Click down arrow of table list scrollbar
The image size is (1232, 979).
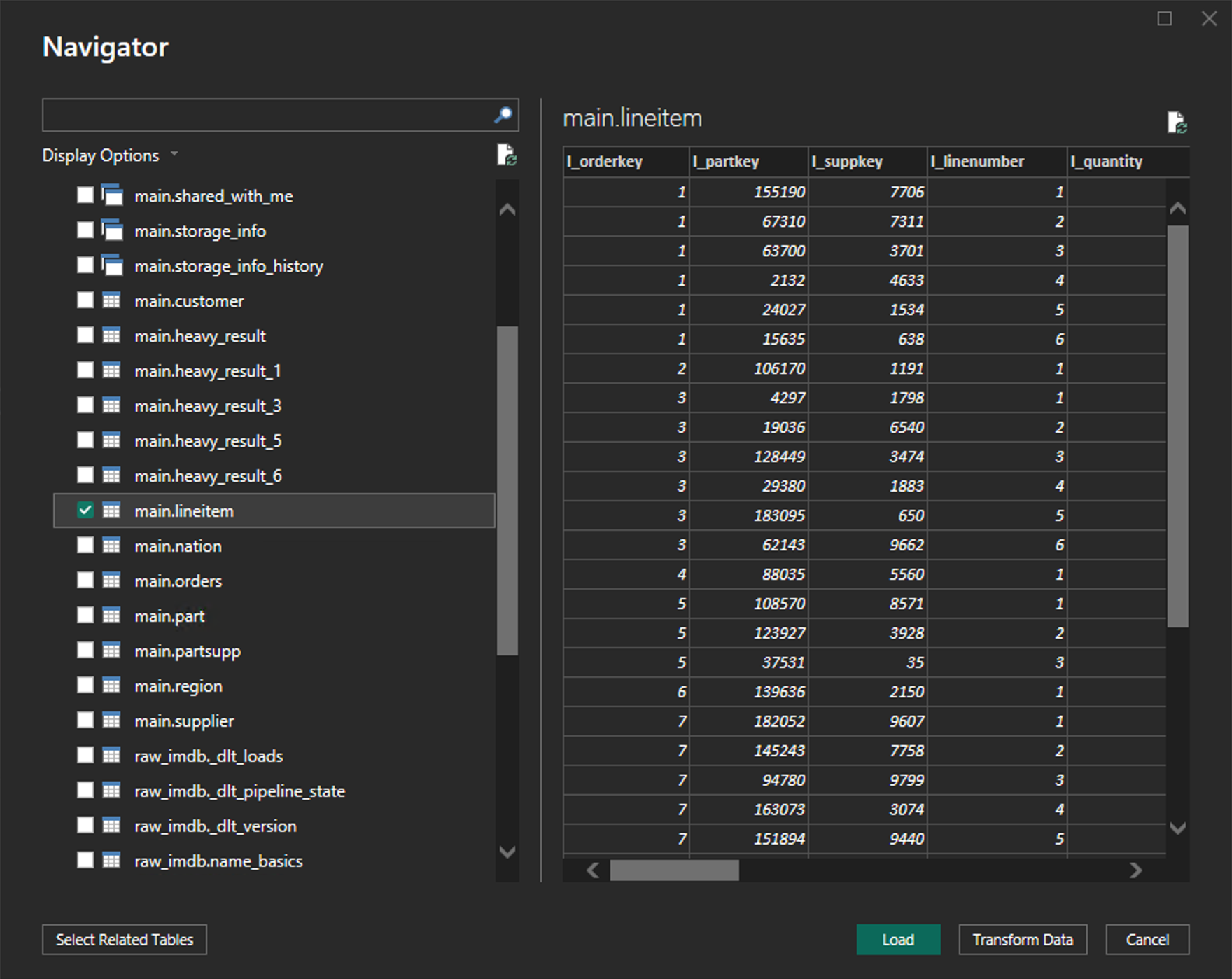507,852
